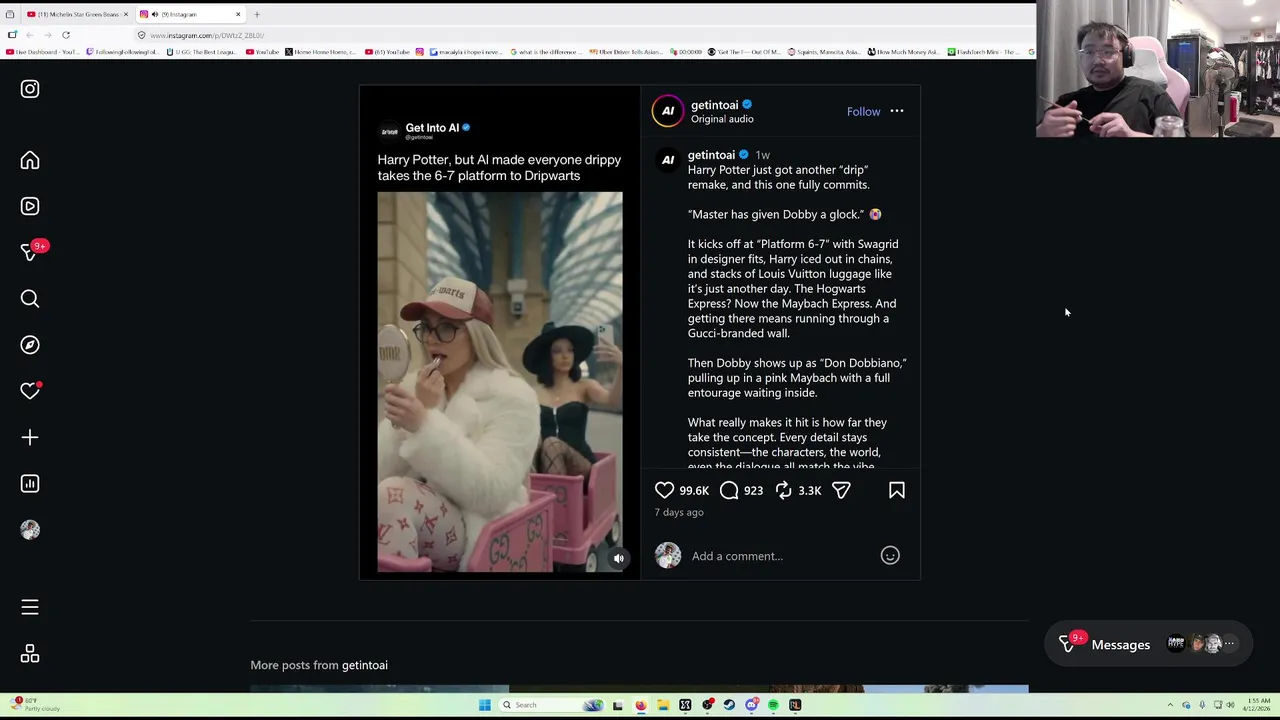Show hidden system tray icons chevron
Viewport: 1280px width, 720px height.
[1170, 705]
